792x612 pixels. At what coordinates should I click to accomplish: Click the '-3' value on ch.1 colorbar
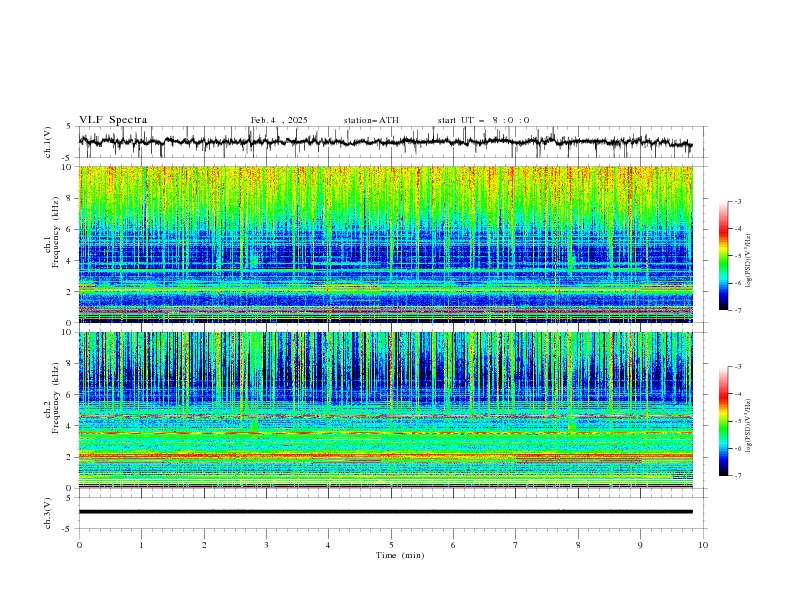pyautogui.click(x=737, y=201)
